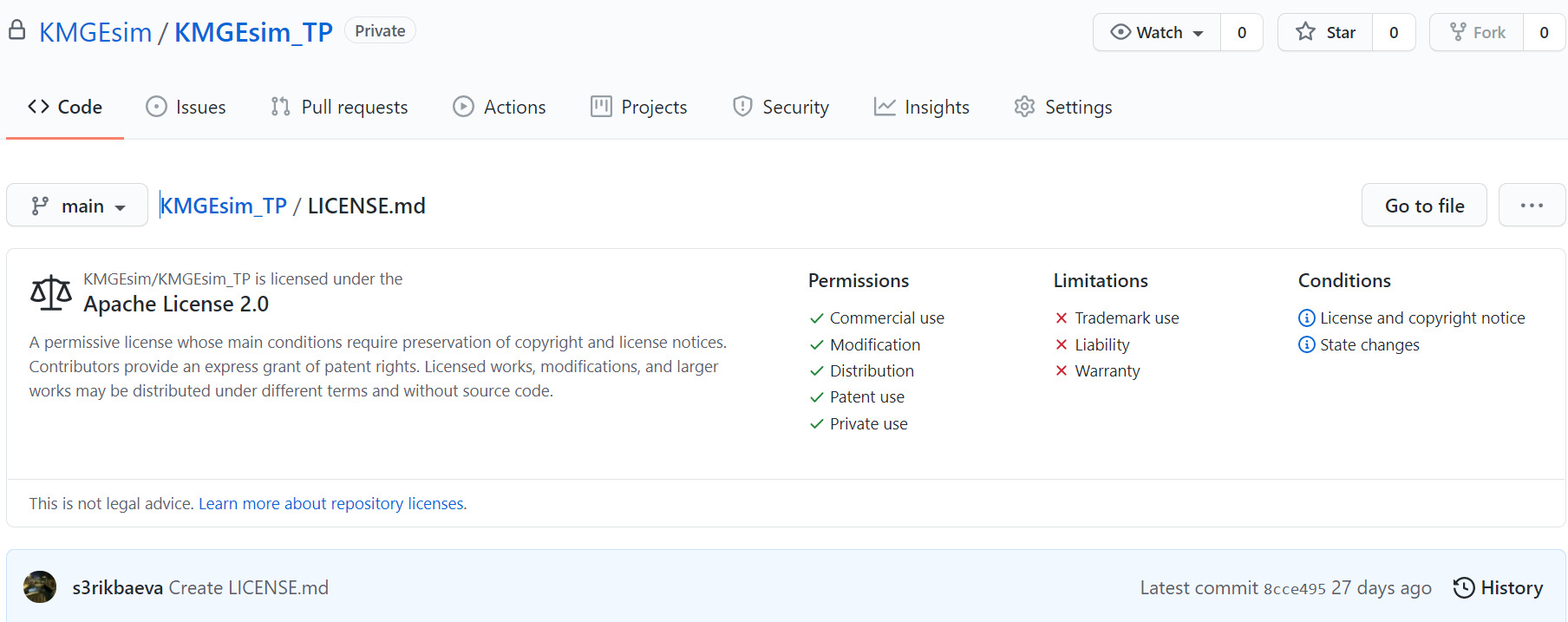This screenshot has height=622, width=1568.
Task: Click the license scales icon
Action: click(x=51, y=293)
